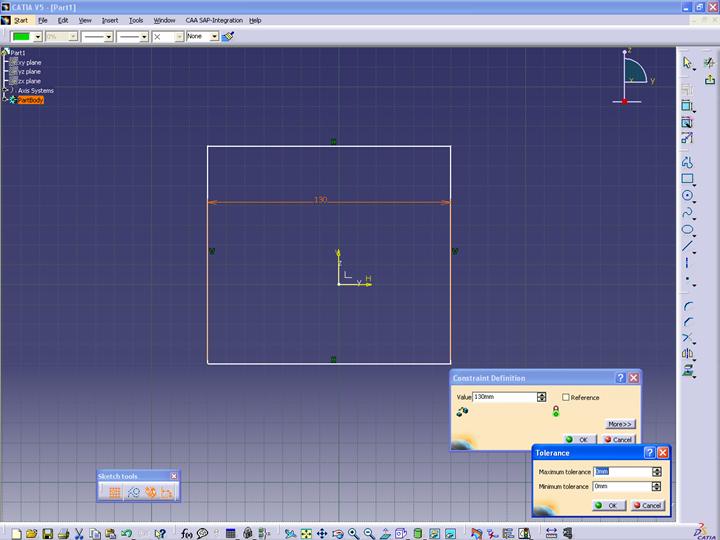Image resolution: width=720 pixels, height=540 pixels.
Task: Select the Spline sketch tool
Action: 687,213
